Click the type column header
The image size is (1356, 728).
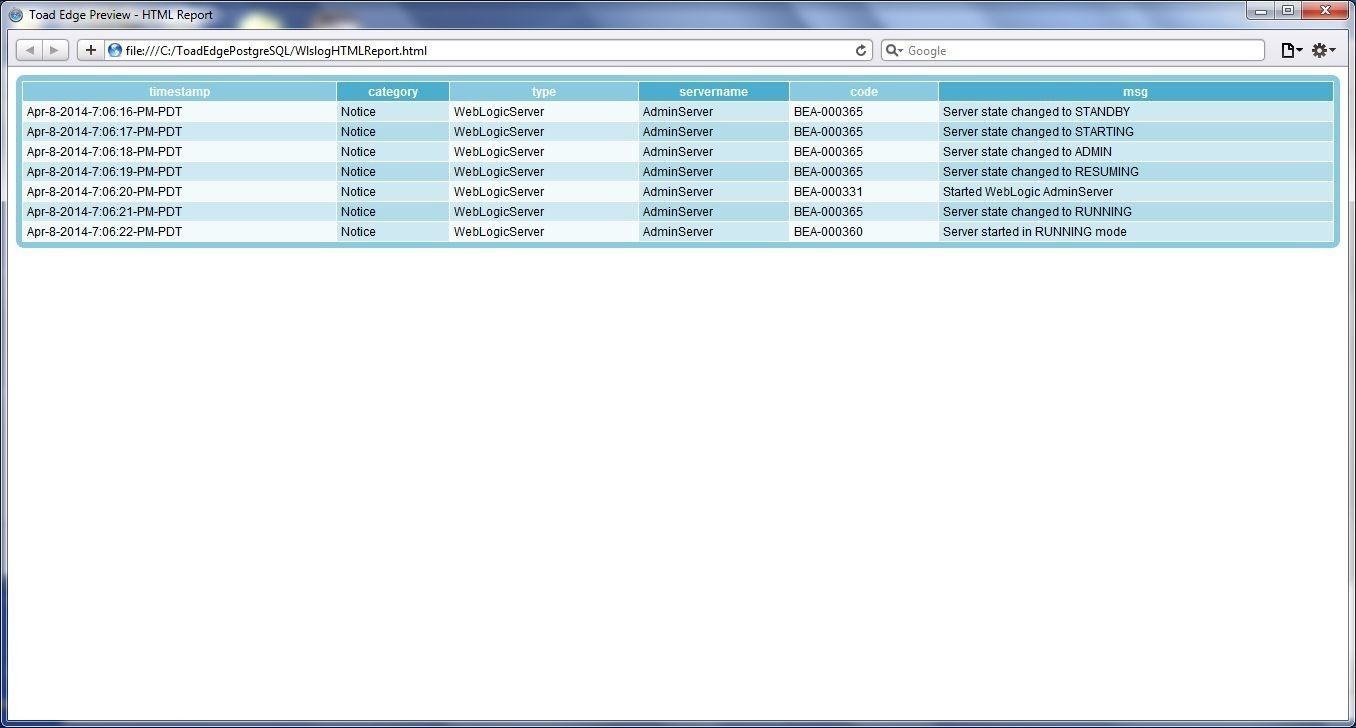pos(544,92)
